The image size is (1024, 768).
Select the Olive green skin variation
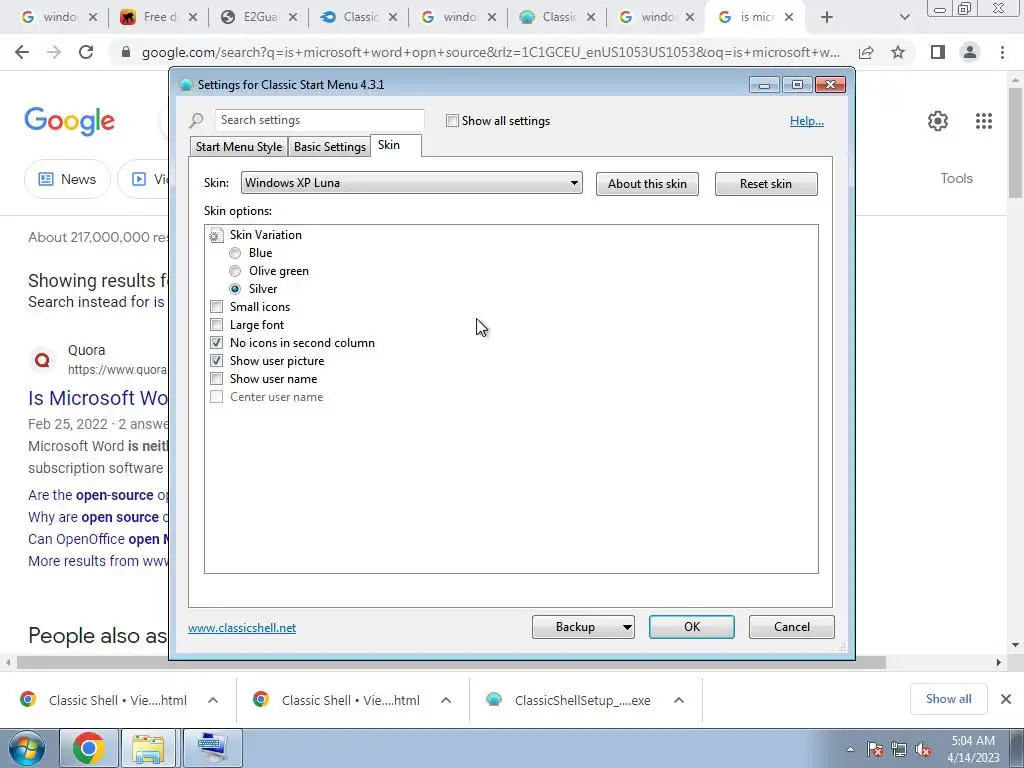[x=235, y=271]
